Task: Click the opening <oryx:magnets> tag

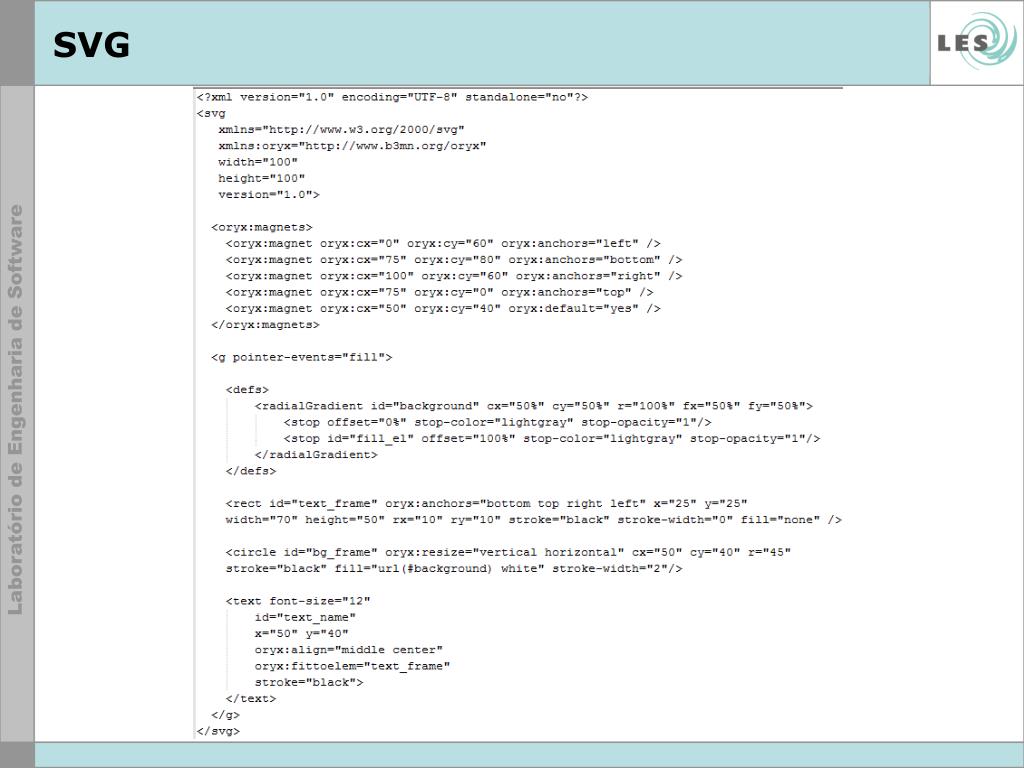Action: [x=261, y=227]
